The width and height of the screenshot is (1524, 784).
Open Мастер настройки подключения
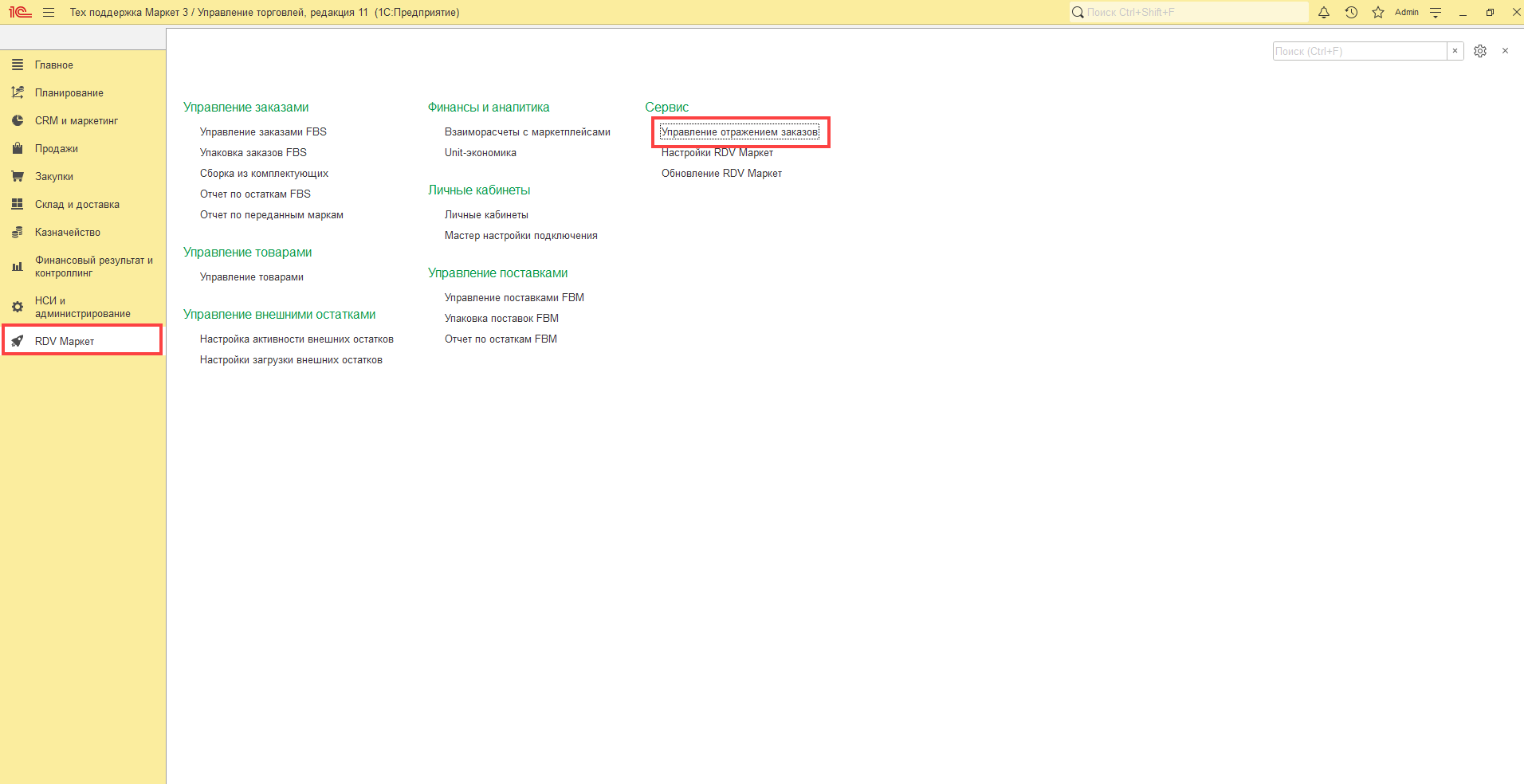521,236
